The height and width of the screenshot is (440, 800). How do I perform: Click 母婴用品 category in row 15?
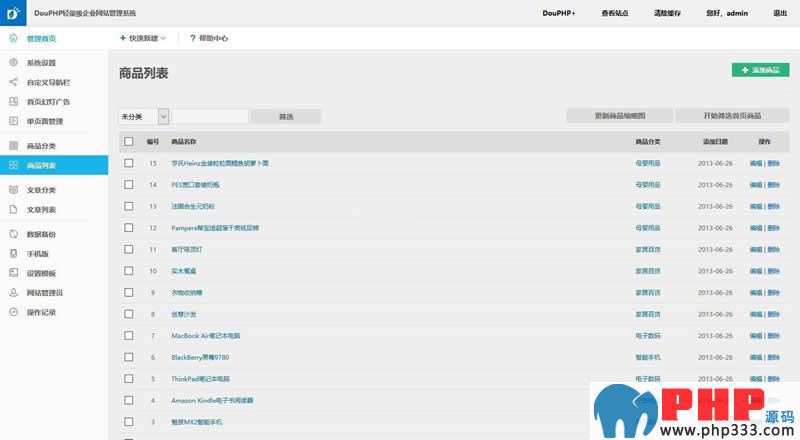tap(648, 163)
